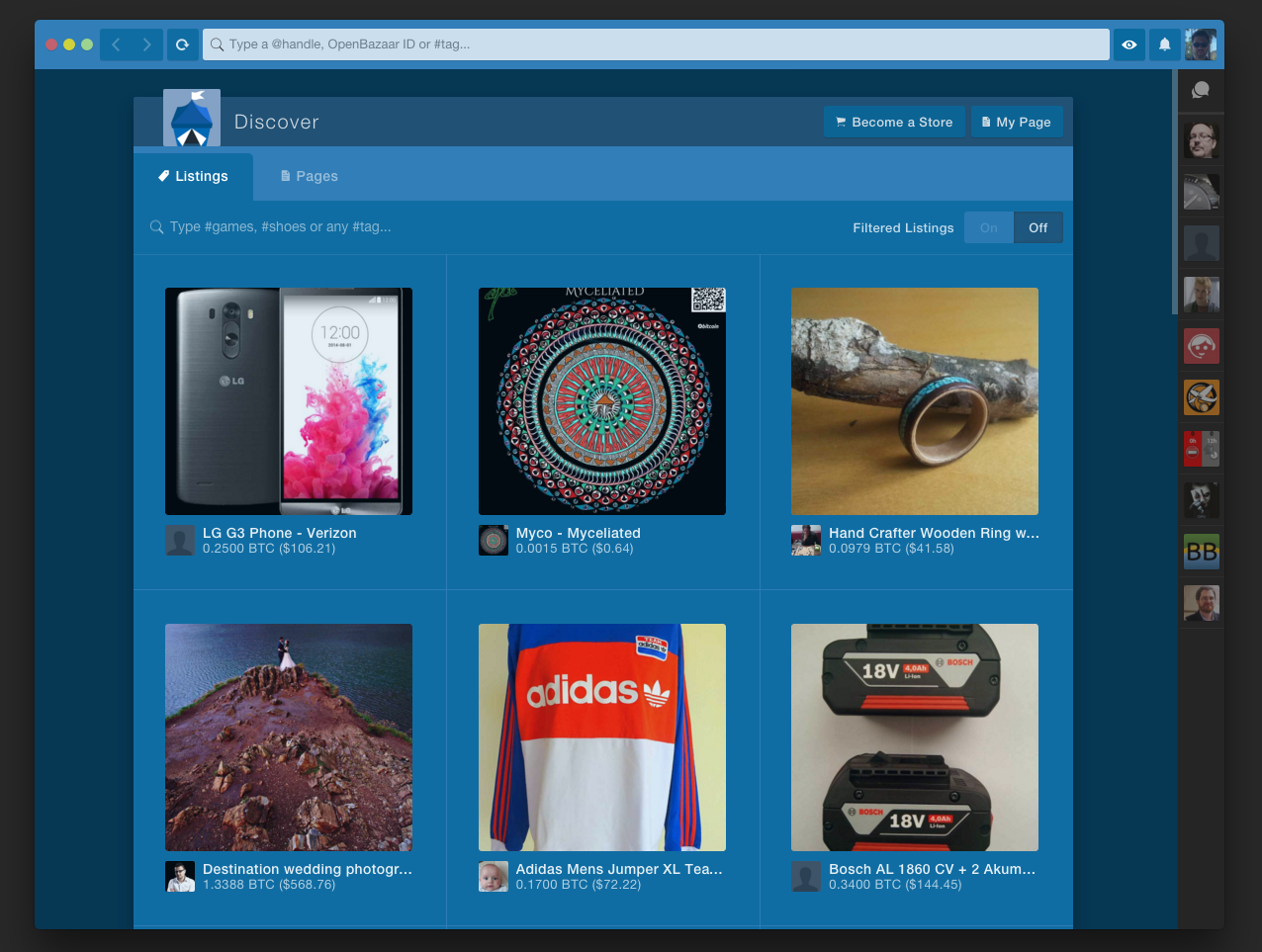Click seller avatar beside the Wooden Ring listing
Viewport: 1262px width, 952px height.
806,541
